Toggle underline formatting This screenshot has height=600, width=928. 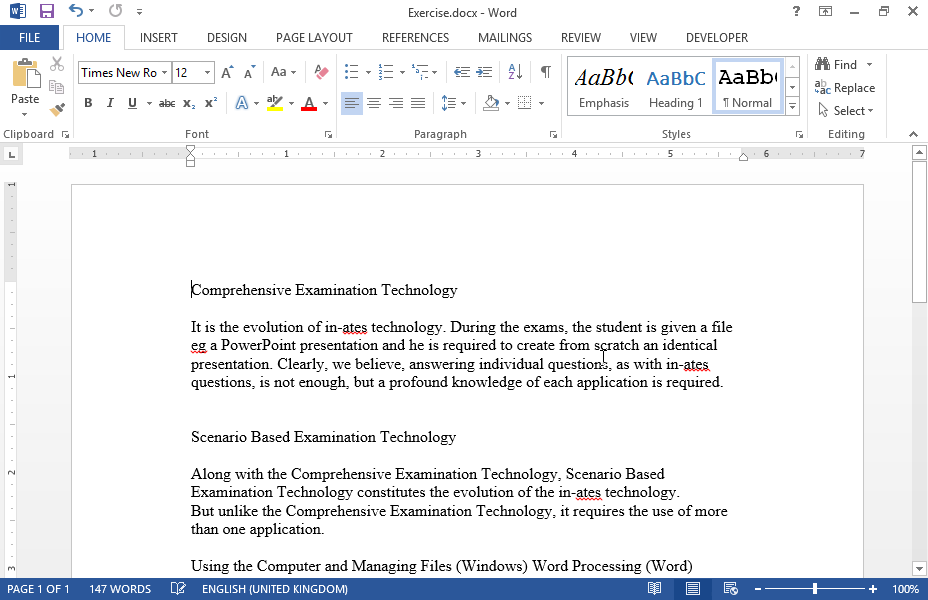click(132, 103)
